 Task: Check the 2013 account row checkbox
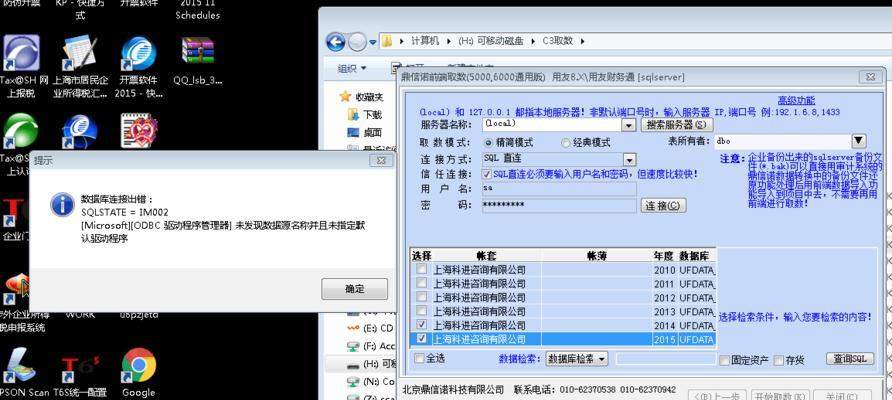click(x=421, y=311)
